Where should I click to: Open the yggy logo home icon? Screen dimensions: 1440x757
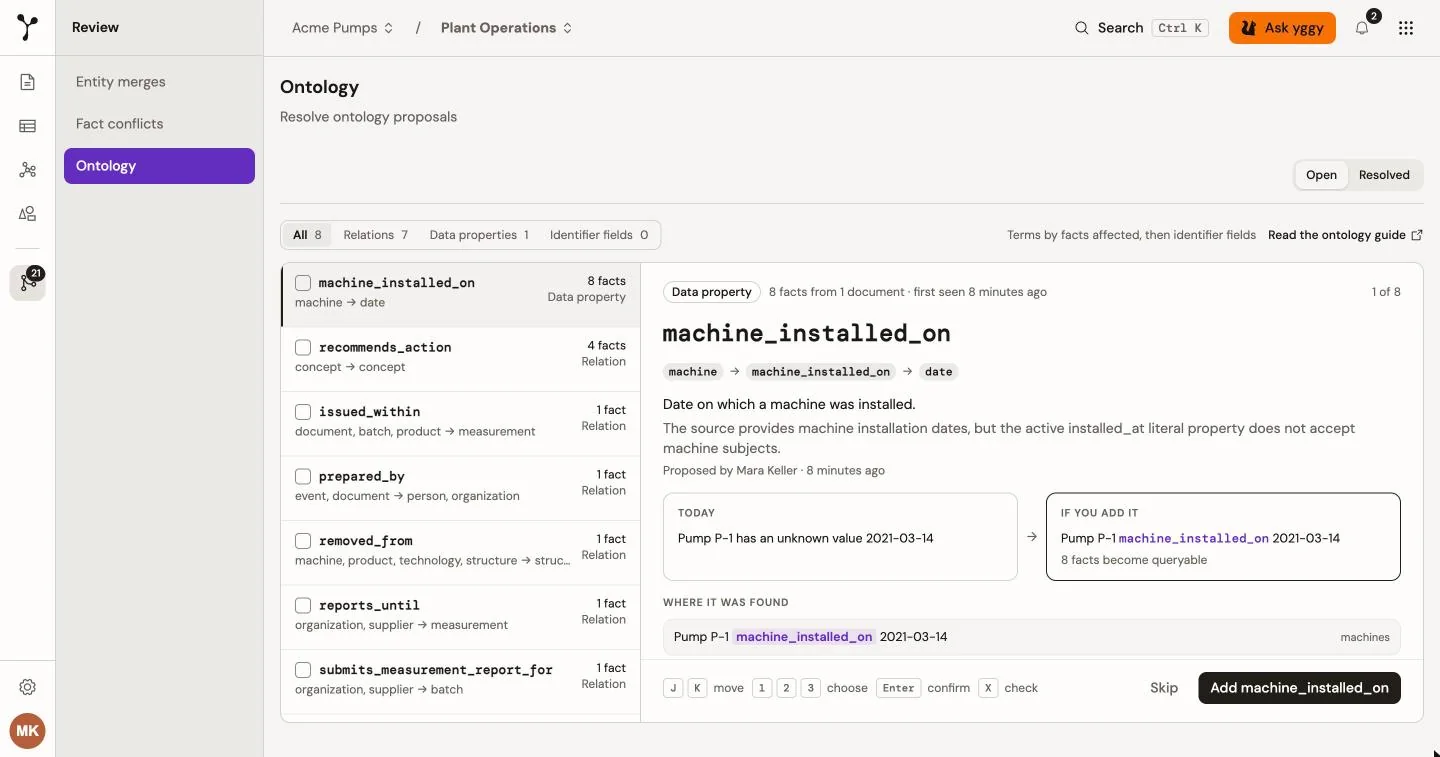28,27
